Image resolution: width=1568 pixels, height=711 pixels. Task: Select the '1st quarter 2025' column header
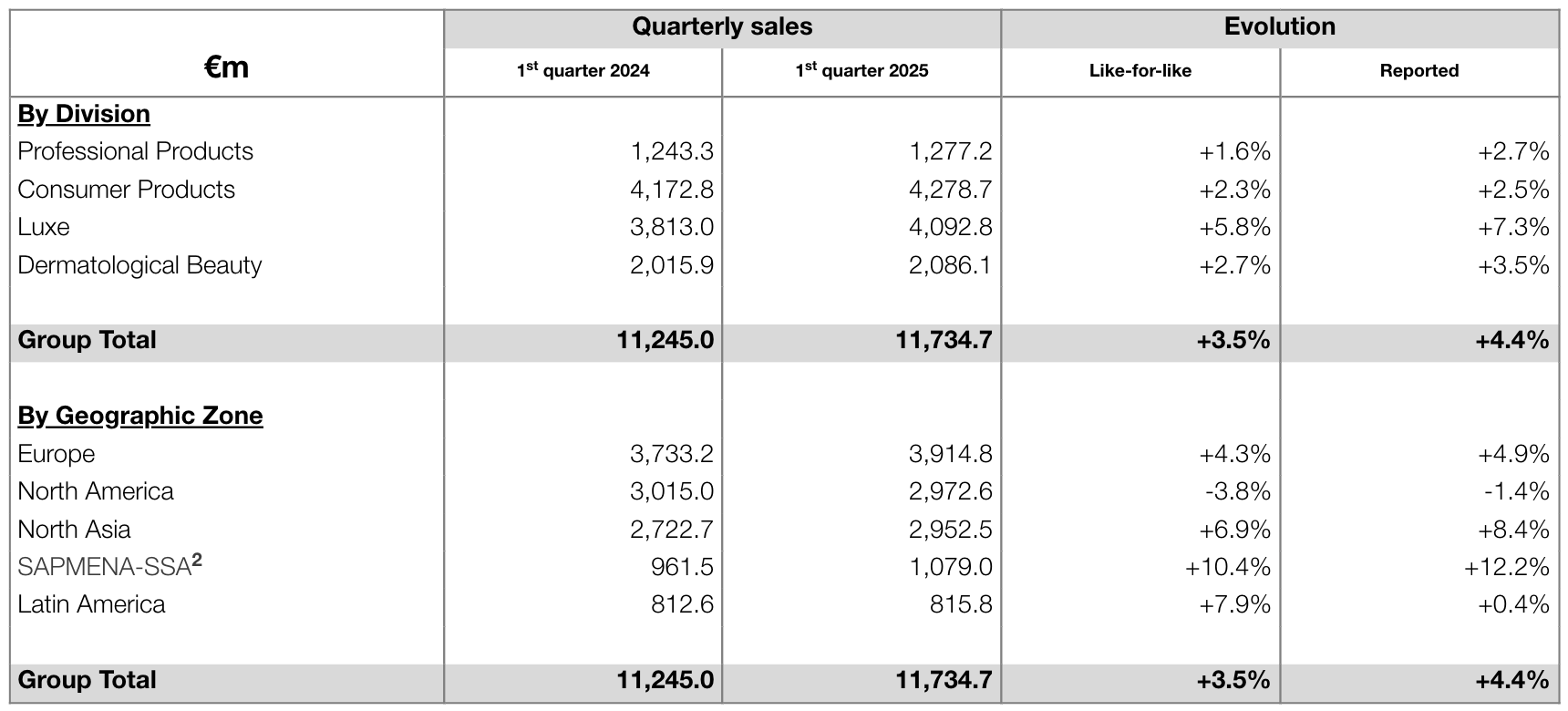pyautogui.click(x=861, y=70)
